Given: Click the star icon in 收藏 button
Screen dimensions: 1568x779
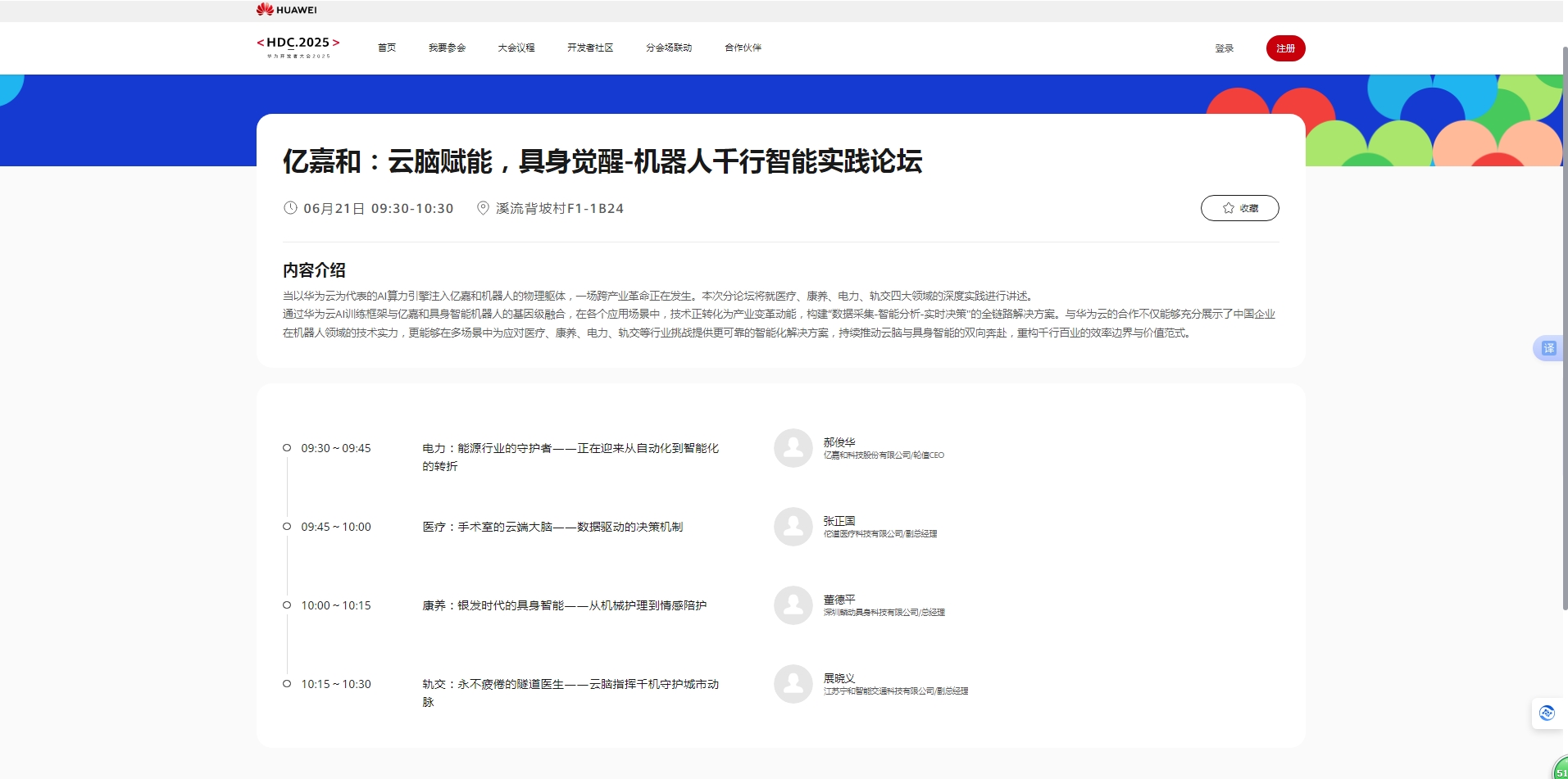Looking at the screenshot, I should pos(1228,208).
